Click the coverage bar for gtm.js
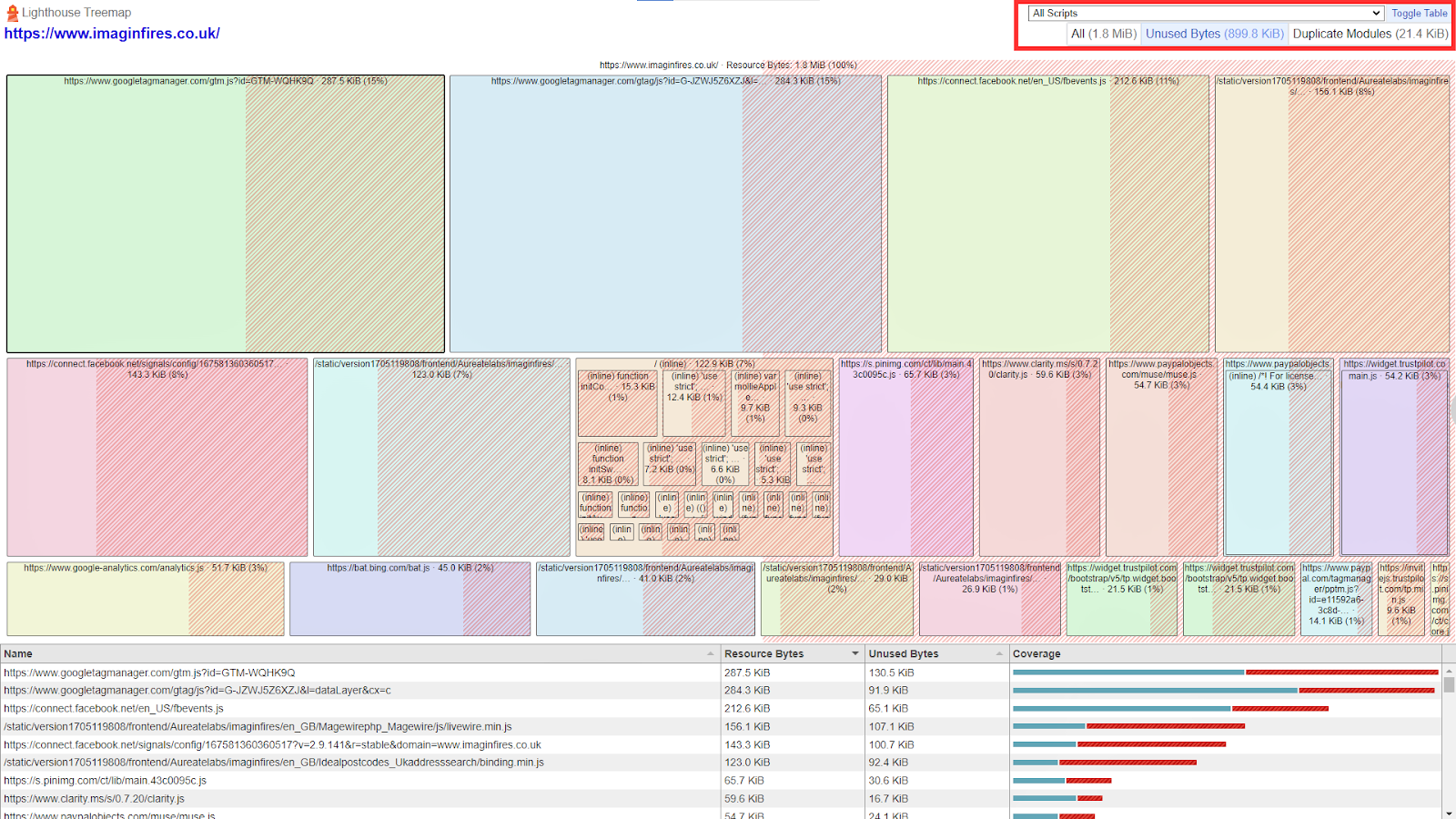The width and height of the screenshot is (1456, 819). click(x=1225, y=672)
